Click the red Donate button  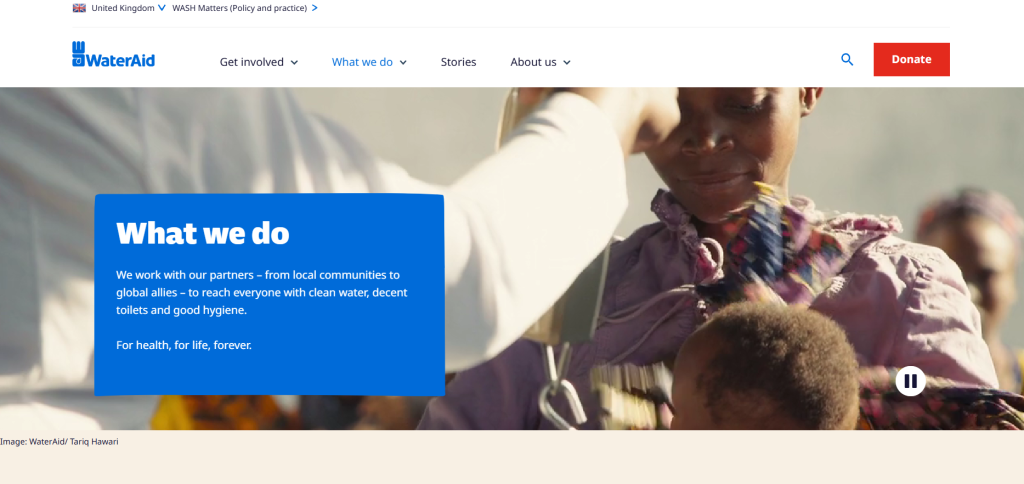pos(912,59)
